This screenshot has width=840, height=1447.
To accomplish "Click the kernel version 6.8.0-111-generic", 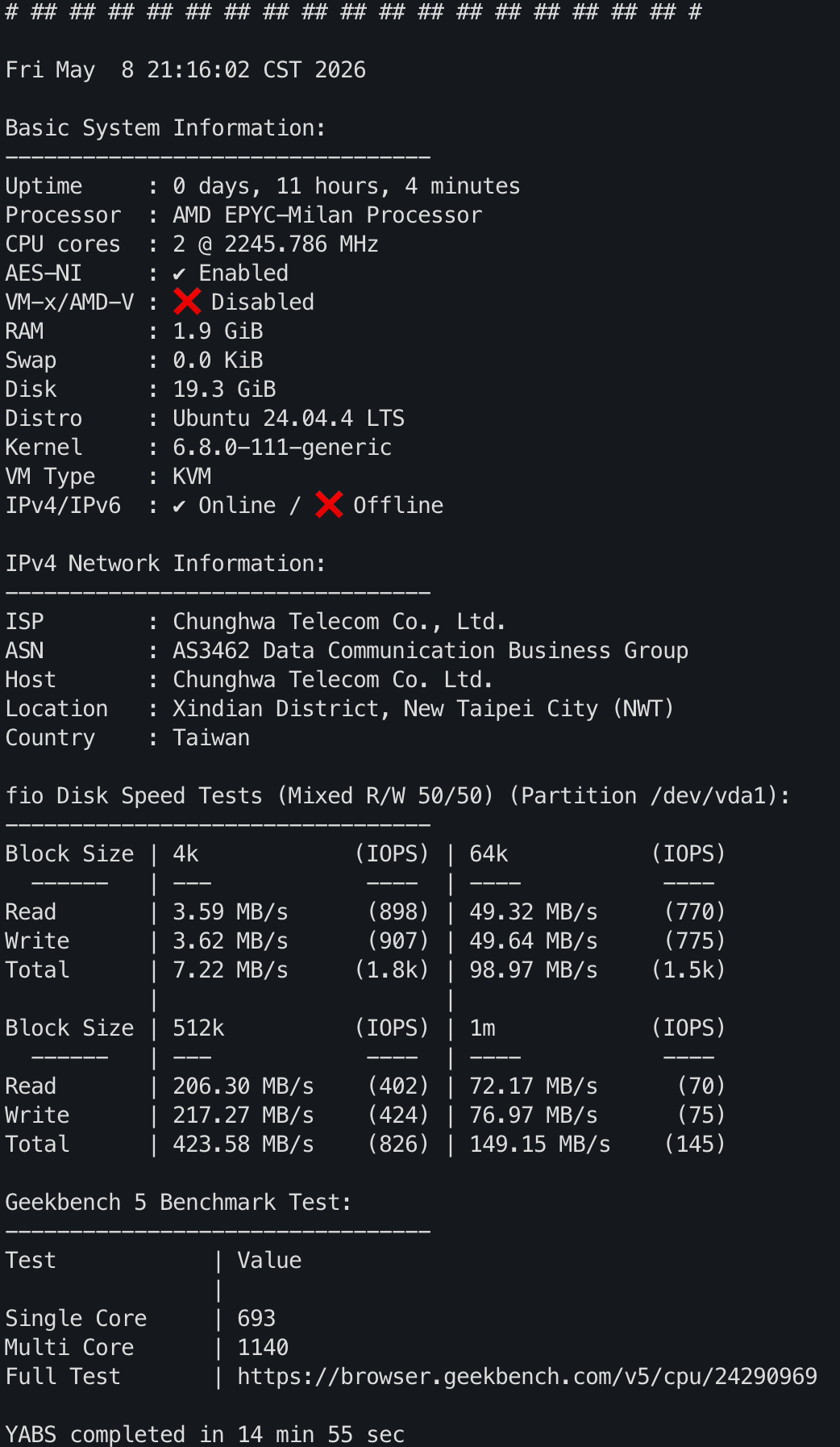I will pyautogui.click(x=282, y=448).
